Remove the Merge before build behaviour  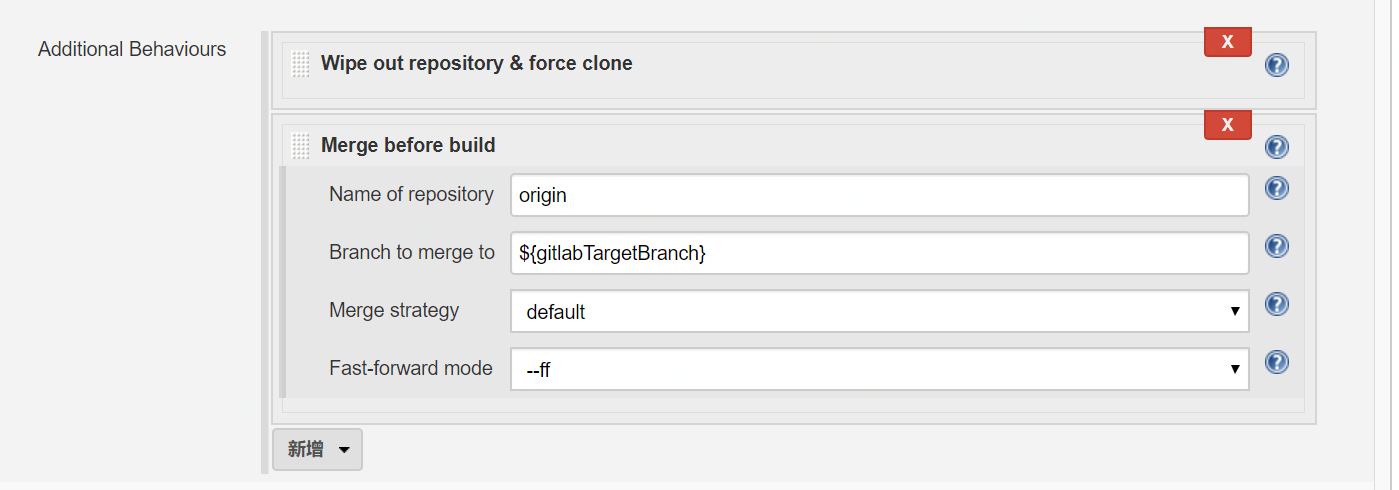[x=1227, y=125]
